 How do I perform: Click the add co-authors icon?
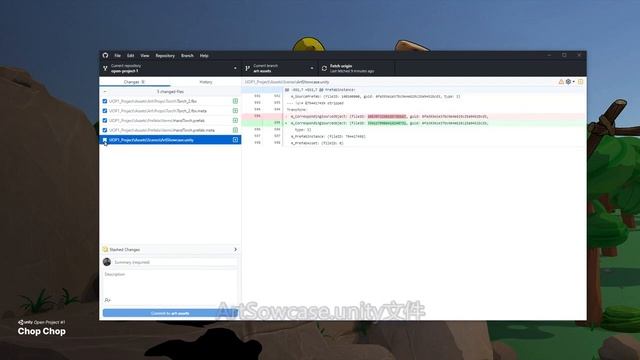point(107,300)
